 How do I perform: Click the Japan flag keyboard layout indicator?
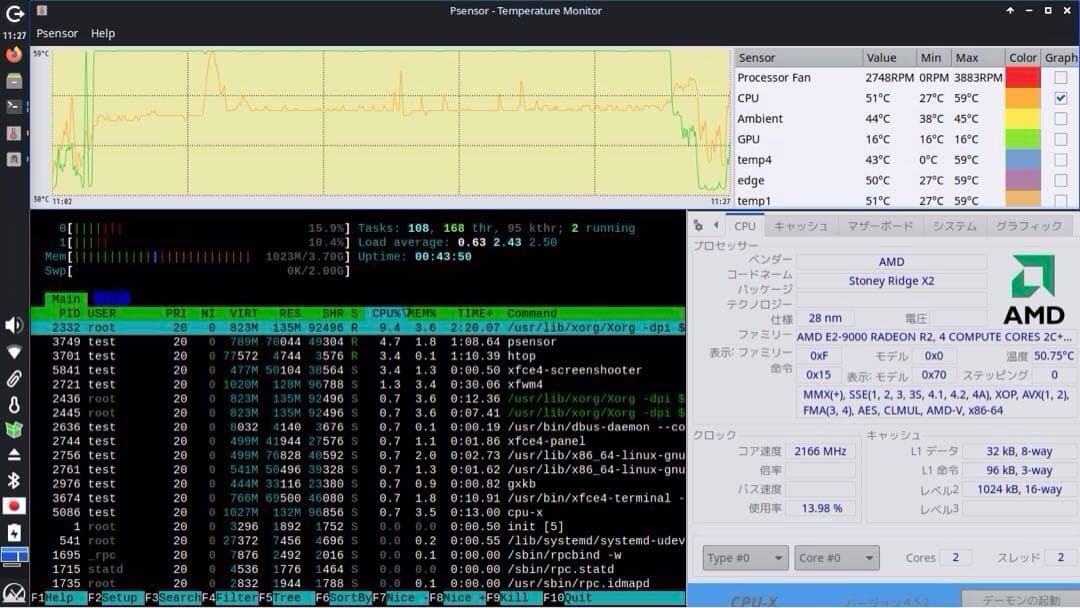14,506
